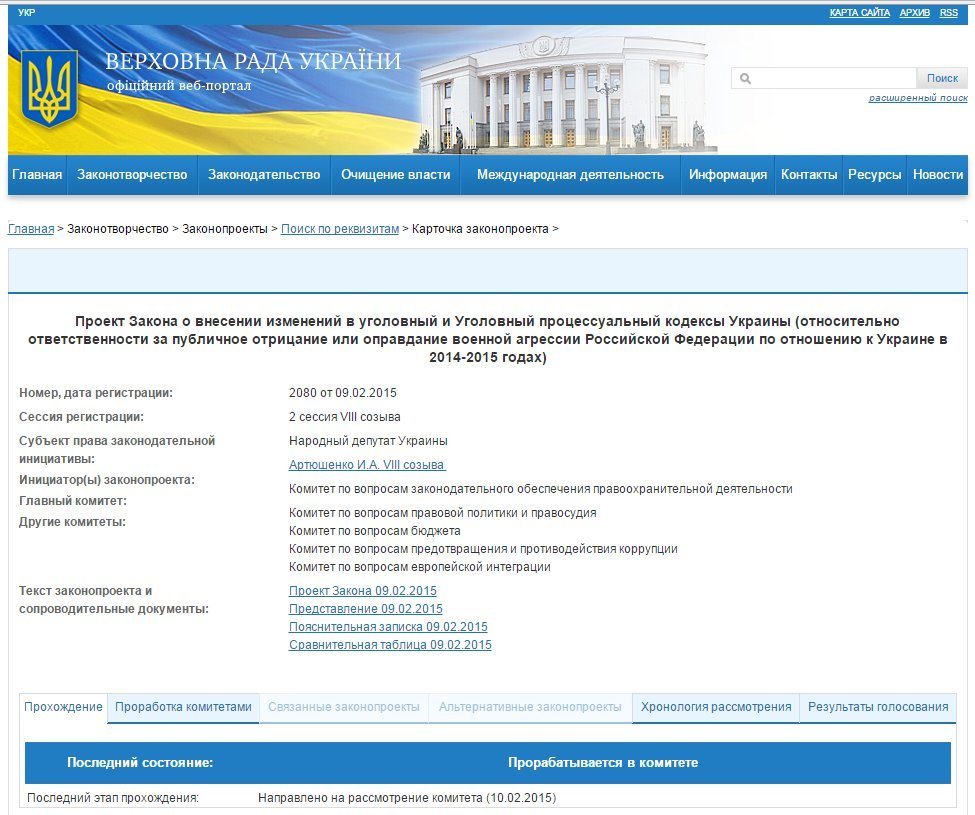Click the Прорабатывается в комитете status text
This screenshot has width=975, height=815.
pos(603,763)
